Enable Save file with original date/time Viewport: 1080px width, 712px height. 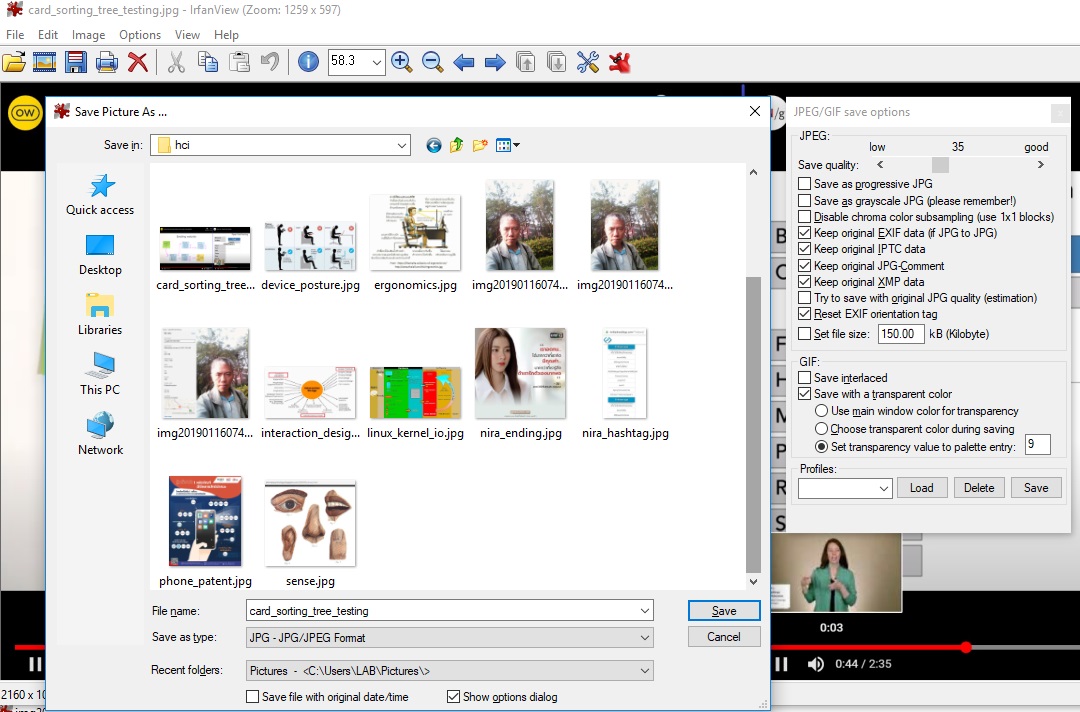click(253, 697)
